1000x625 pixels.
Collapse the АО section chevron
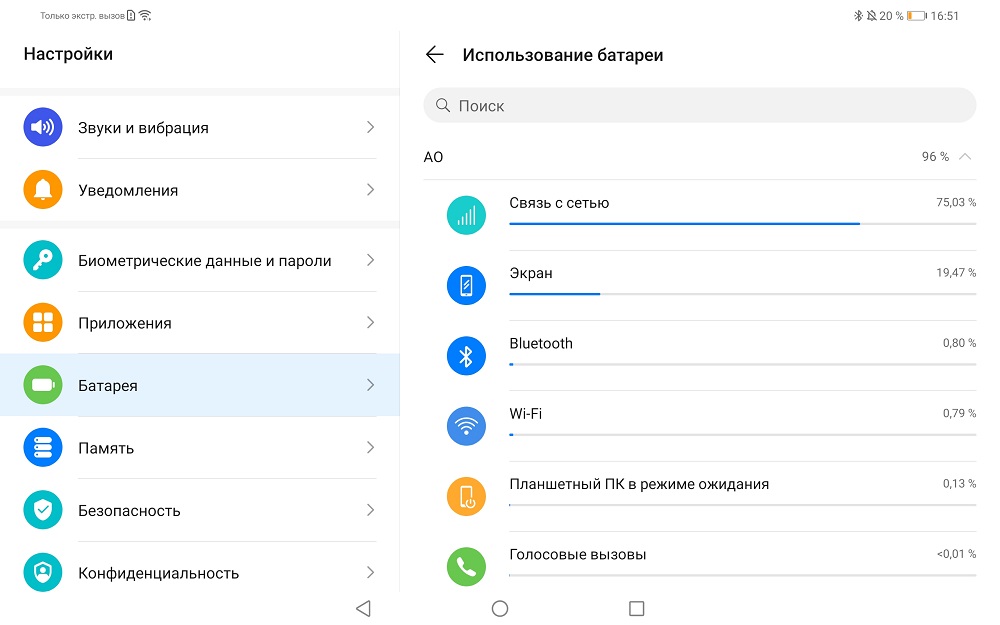click(x=965, y=156)
